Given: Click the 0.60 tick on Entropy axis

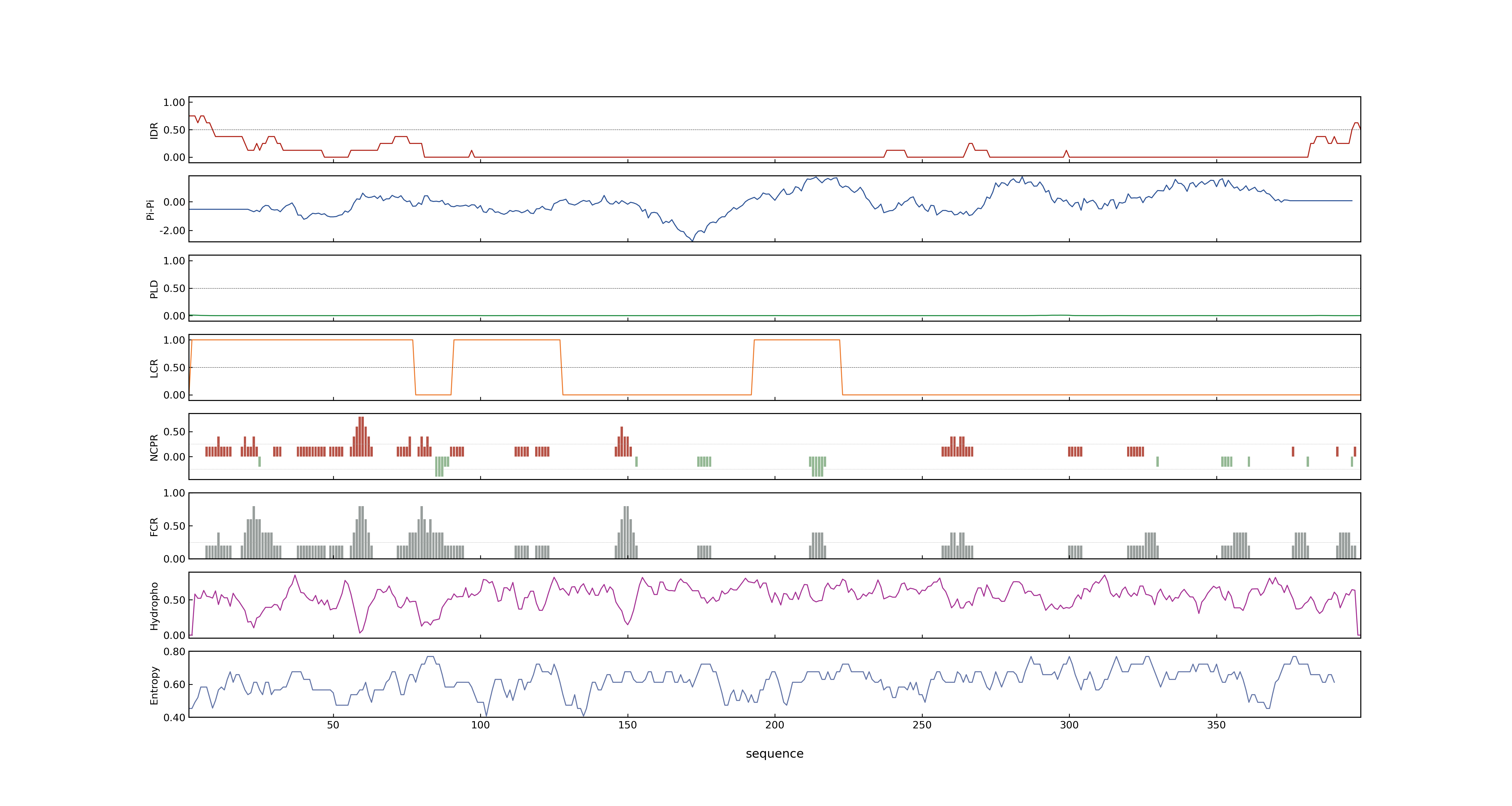Looking at the screenshot, I should point(174,685).
